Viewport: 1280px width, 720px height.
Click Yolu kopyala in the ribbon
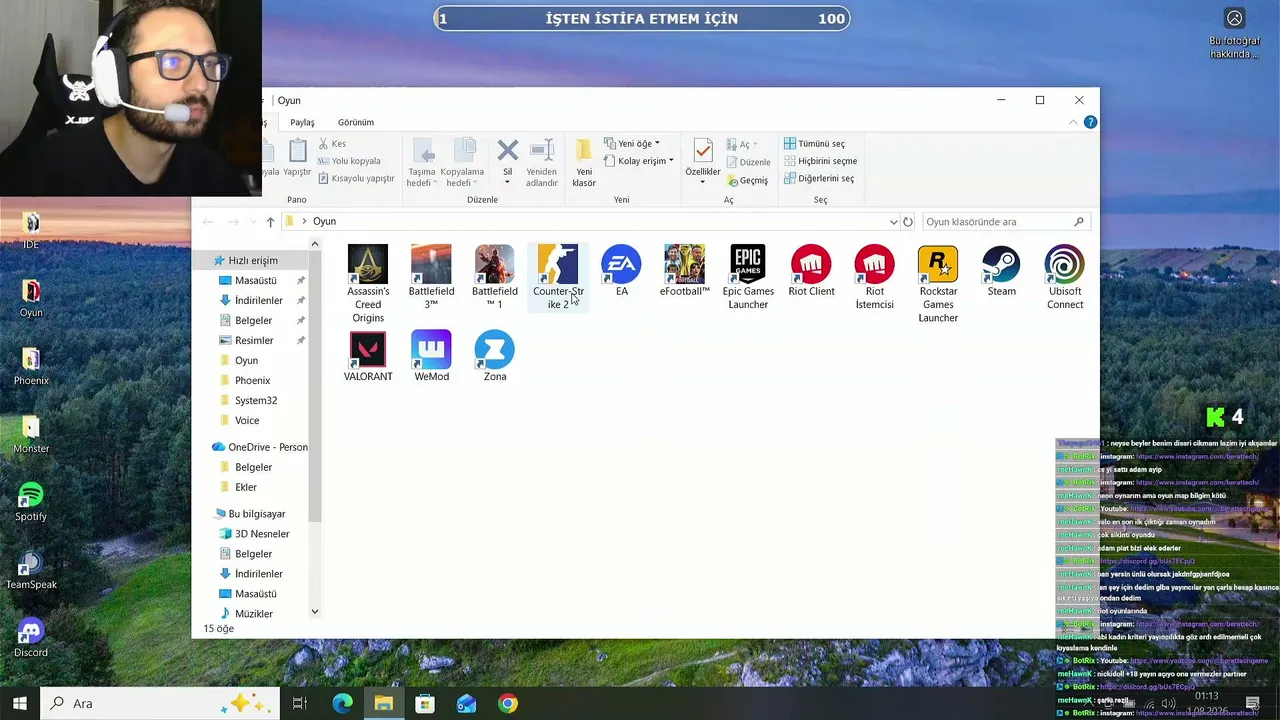(x=349, y=161)
